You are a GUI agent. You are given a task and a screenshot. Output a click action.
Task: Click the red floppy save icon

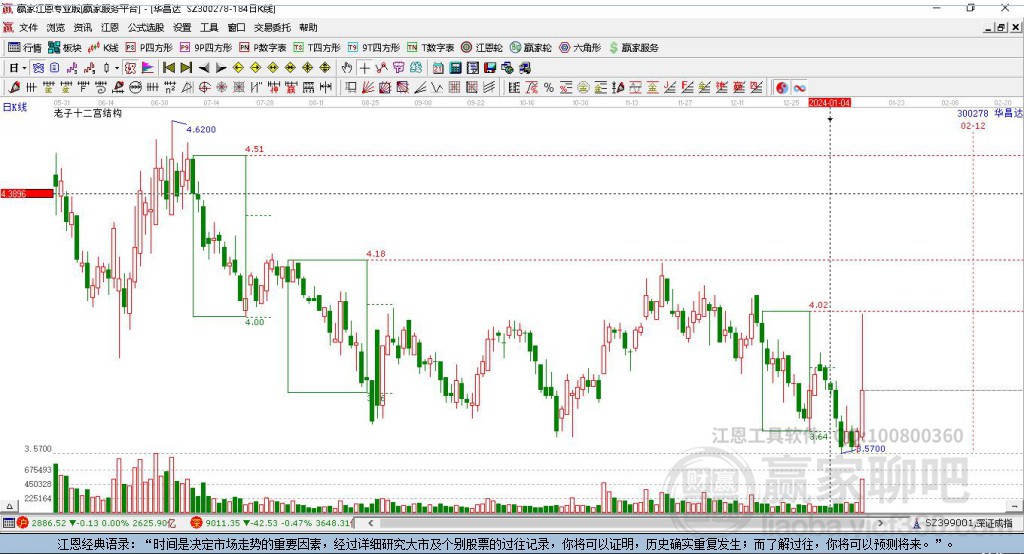click(490, 68)
